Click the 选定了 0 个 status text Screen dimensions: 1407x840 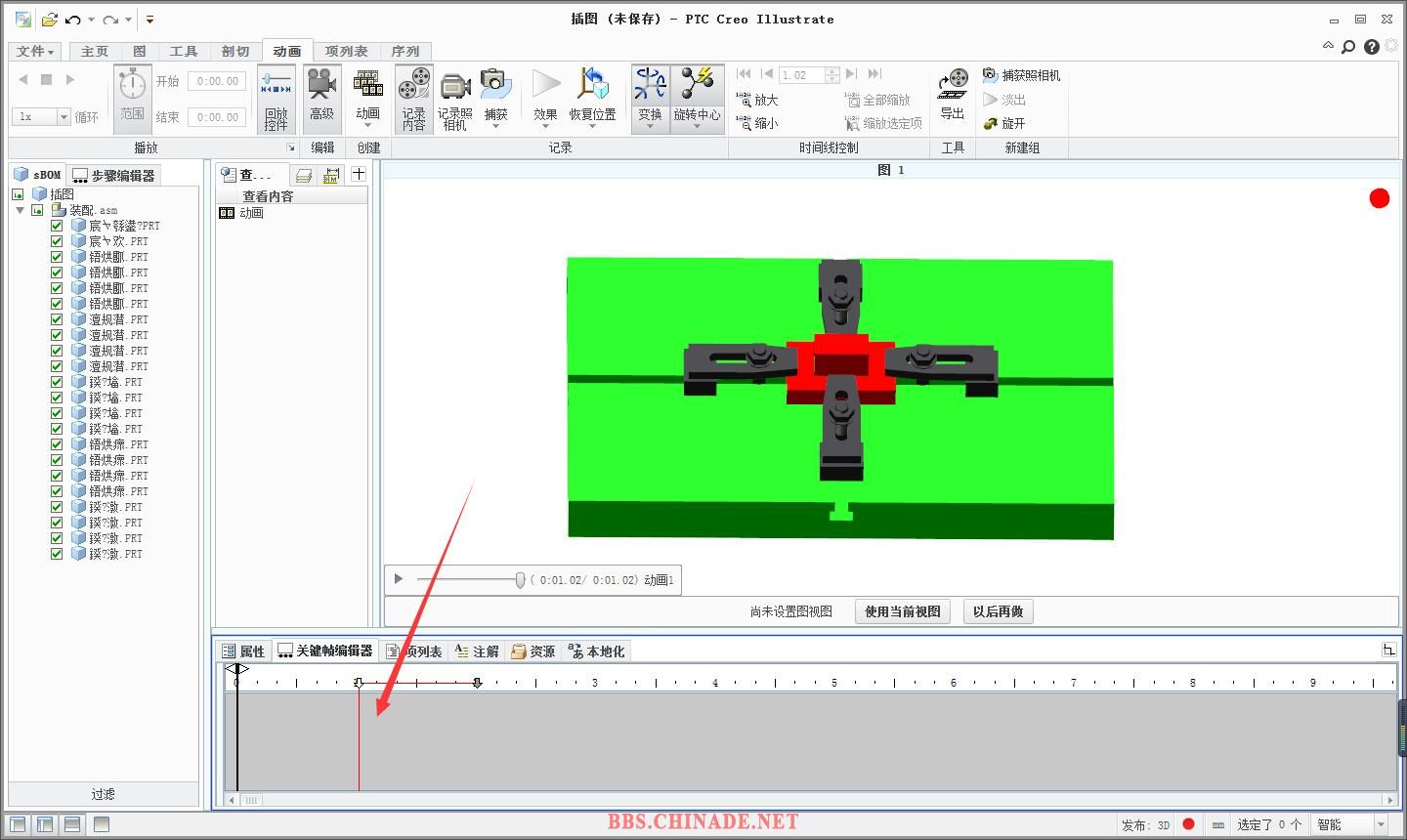pos(1269,824)
